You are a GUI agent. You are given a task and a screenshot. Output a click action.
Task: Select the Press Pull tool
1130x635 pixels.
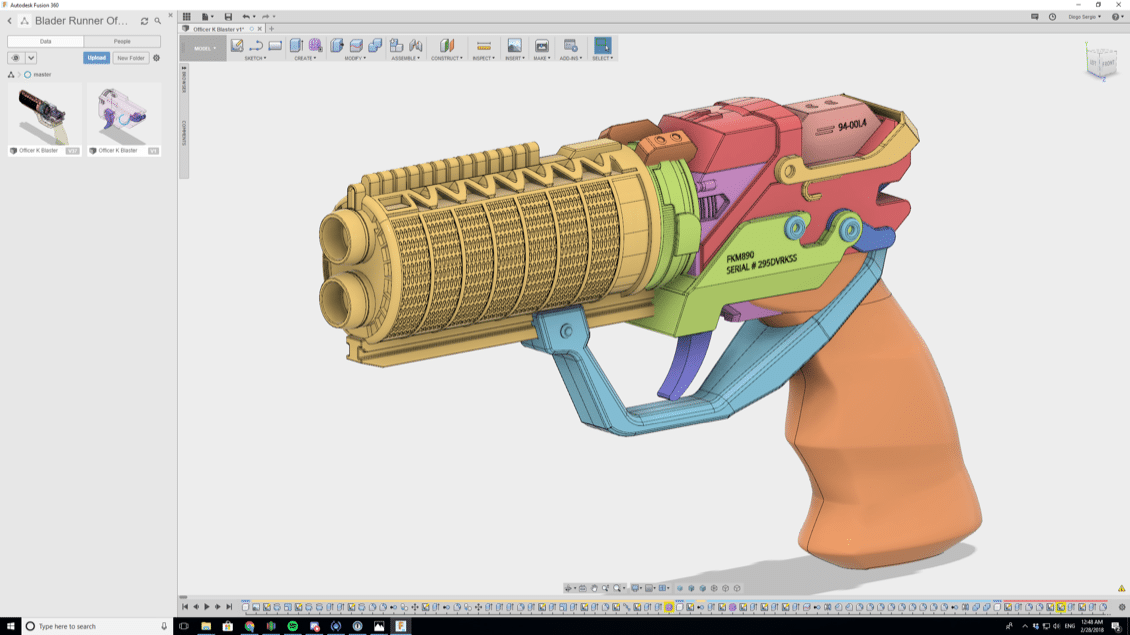pyautogui.click(x=337, y=45)
